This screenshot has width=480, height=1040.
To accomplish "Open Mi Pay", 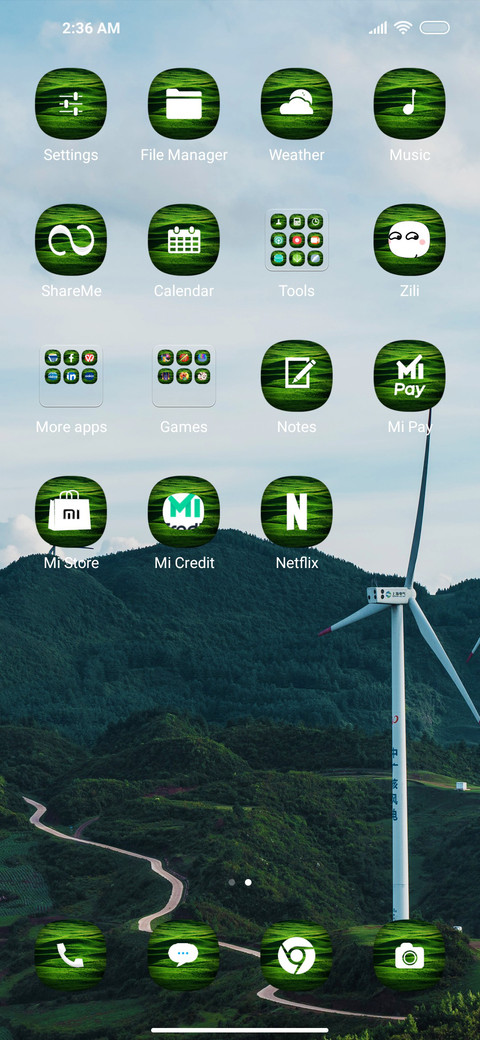I will pyautogui.click(x=409, y=375).
